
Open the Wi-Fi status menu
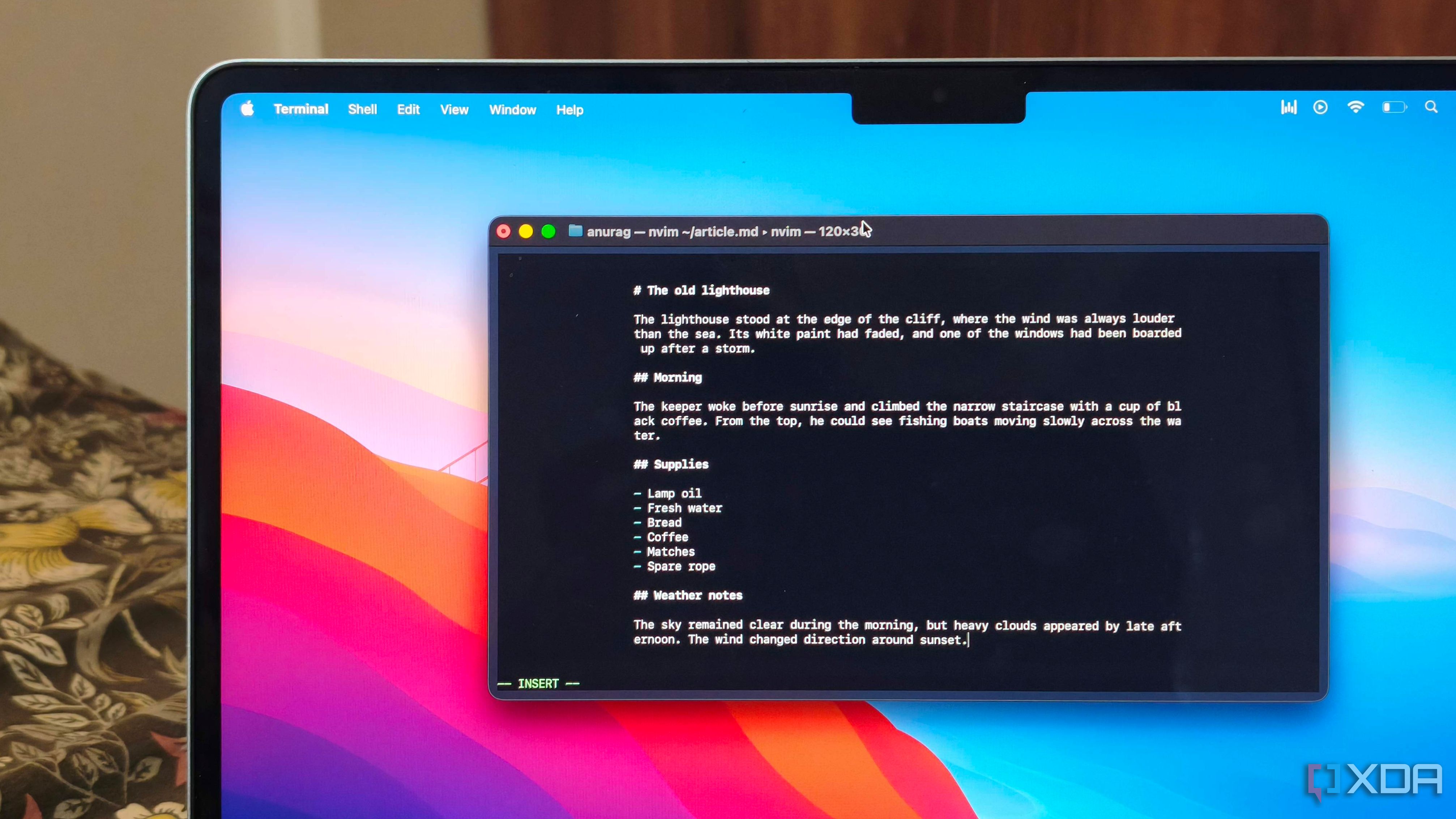coord(1355,107)
